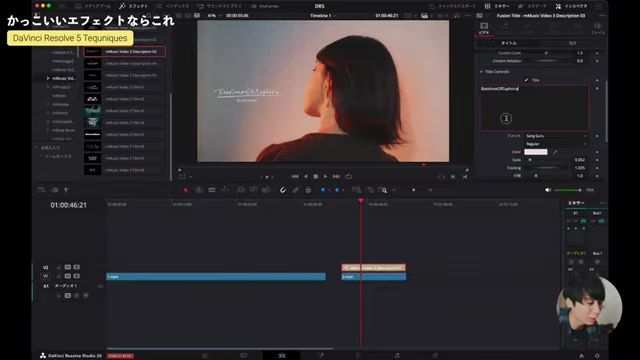Expand the mProduct folder in effects tree
Screen dimensions: 640x360
(48, 87)
